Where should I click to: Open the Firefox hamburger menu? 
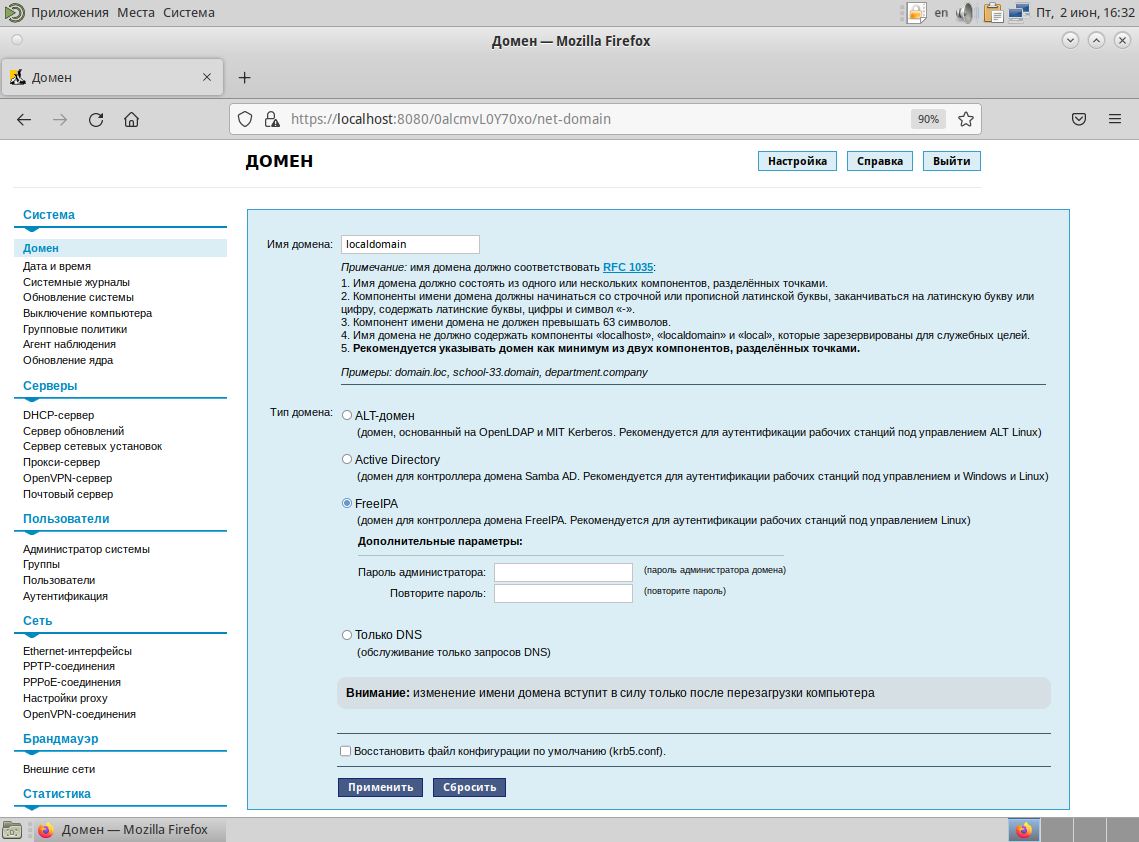pyautogui.click(x=1115, y=119)
